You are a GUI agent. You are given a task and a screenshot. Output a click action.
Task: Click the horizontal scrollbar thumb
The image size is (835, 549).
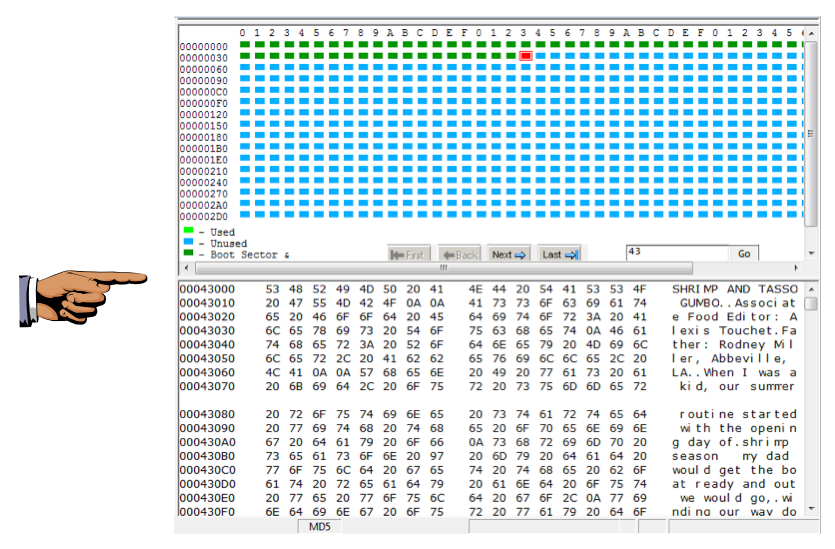point(444,268)
